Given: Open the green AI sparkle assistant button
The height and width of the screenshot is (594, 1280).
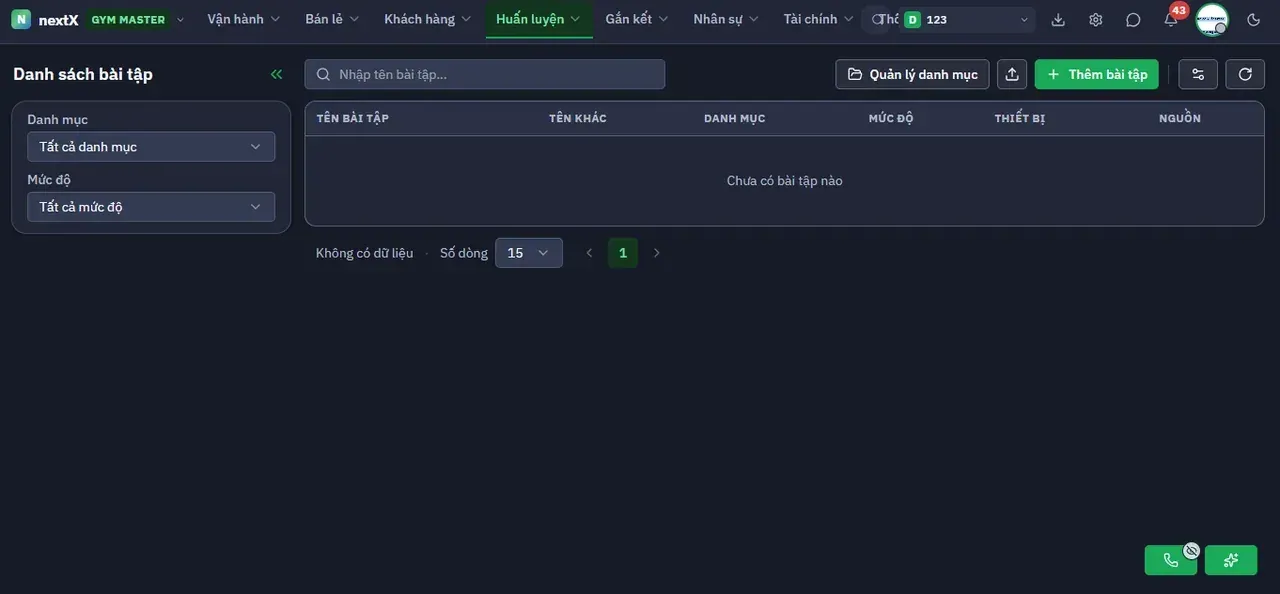Looking at the screenshot, I should point(1231,560).
